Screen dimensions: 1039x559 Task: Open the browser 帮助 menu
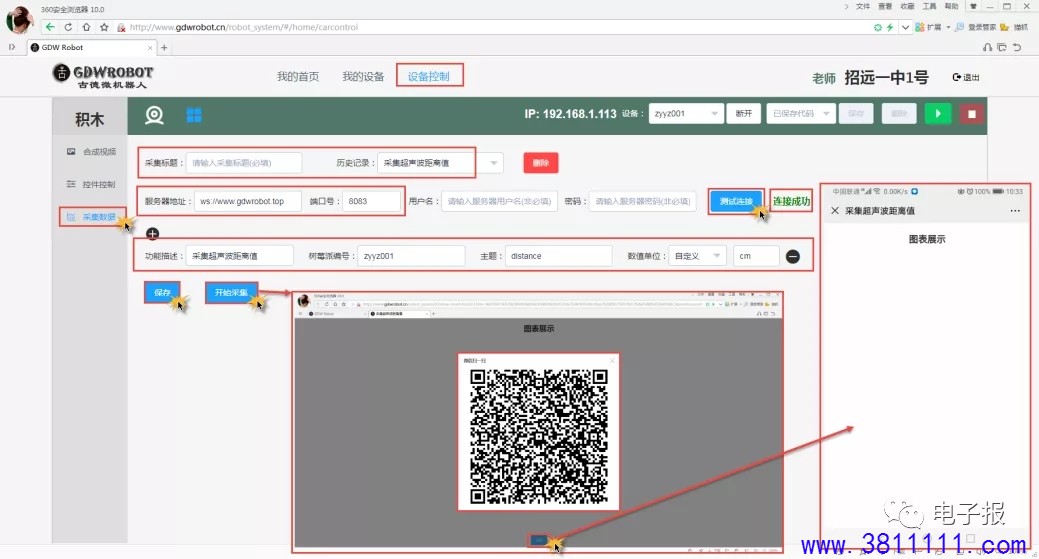pos(951,6)
